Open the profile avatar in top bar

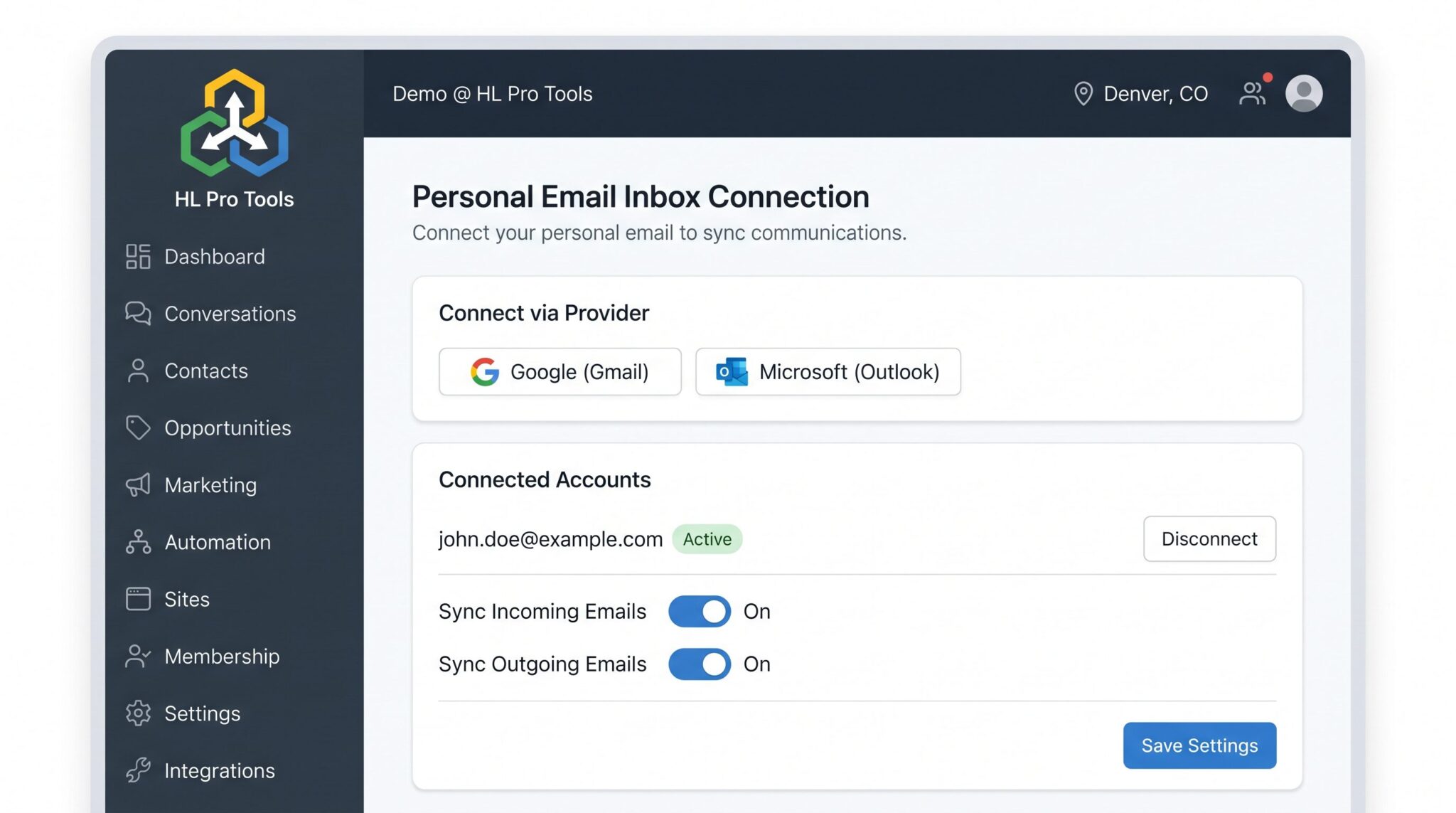coord(1304,93)
